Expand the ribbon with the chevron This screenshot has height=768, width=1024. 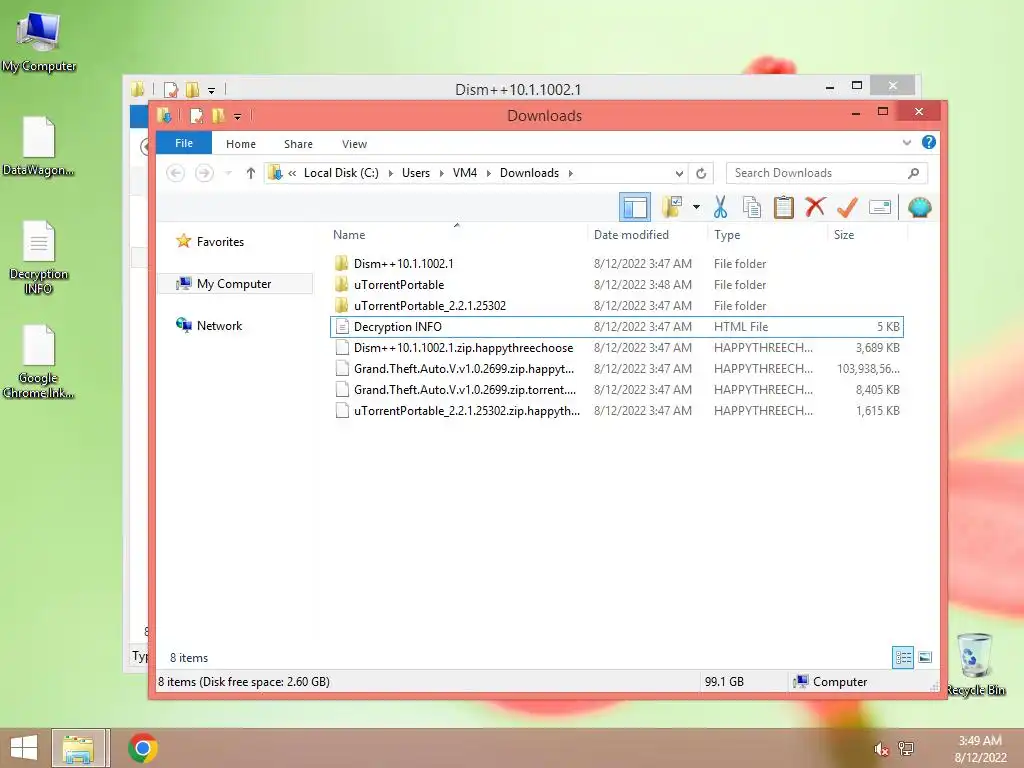click(906, 142)
